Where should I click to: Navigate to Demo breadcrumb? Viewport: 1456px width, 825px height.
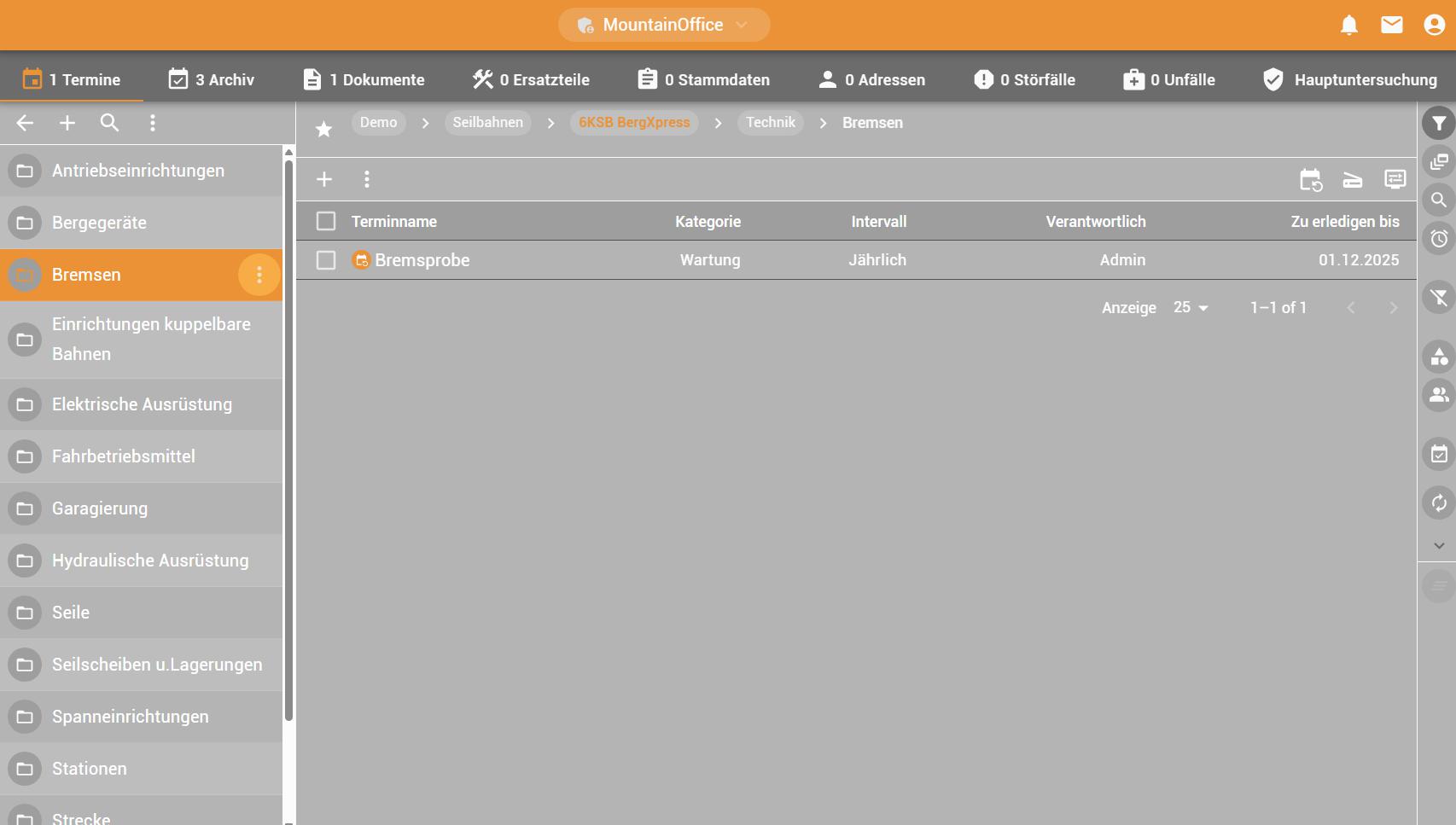(x=379, y=123)
